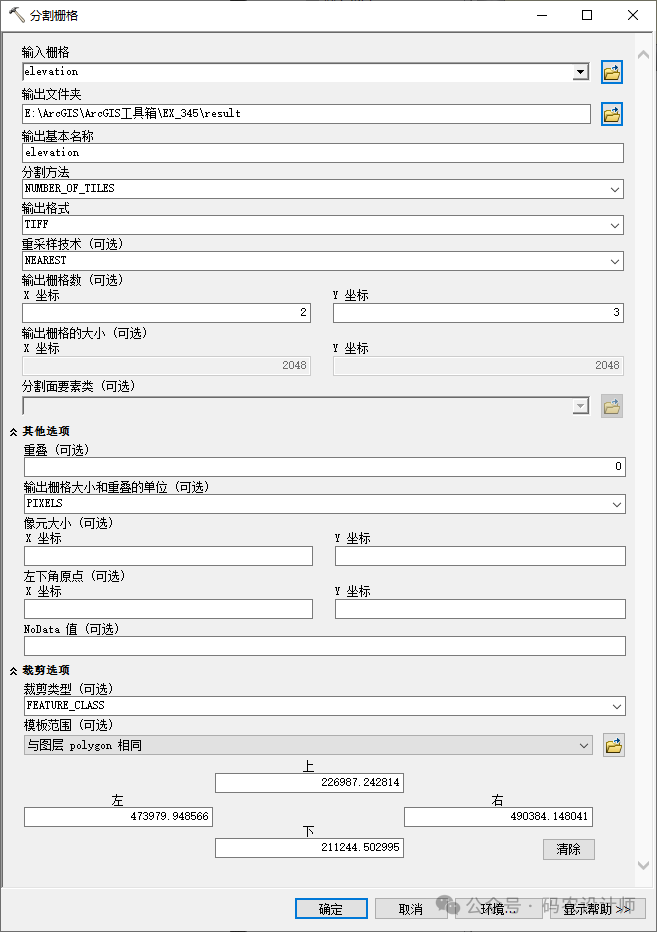
Task: Click the 取消 button
Action: (411, 909)
